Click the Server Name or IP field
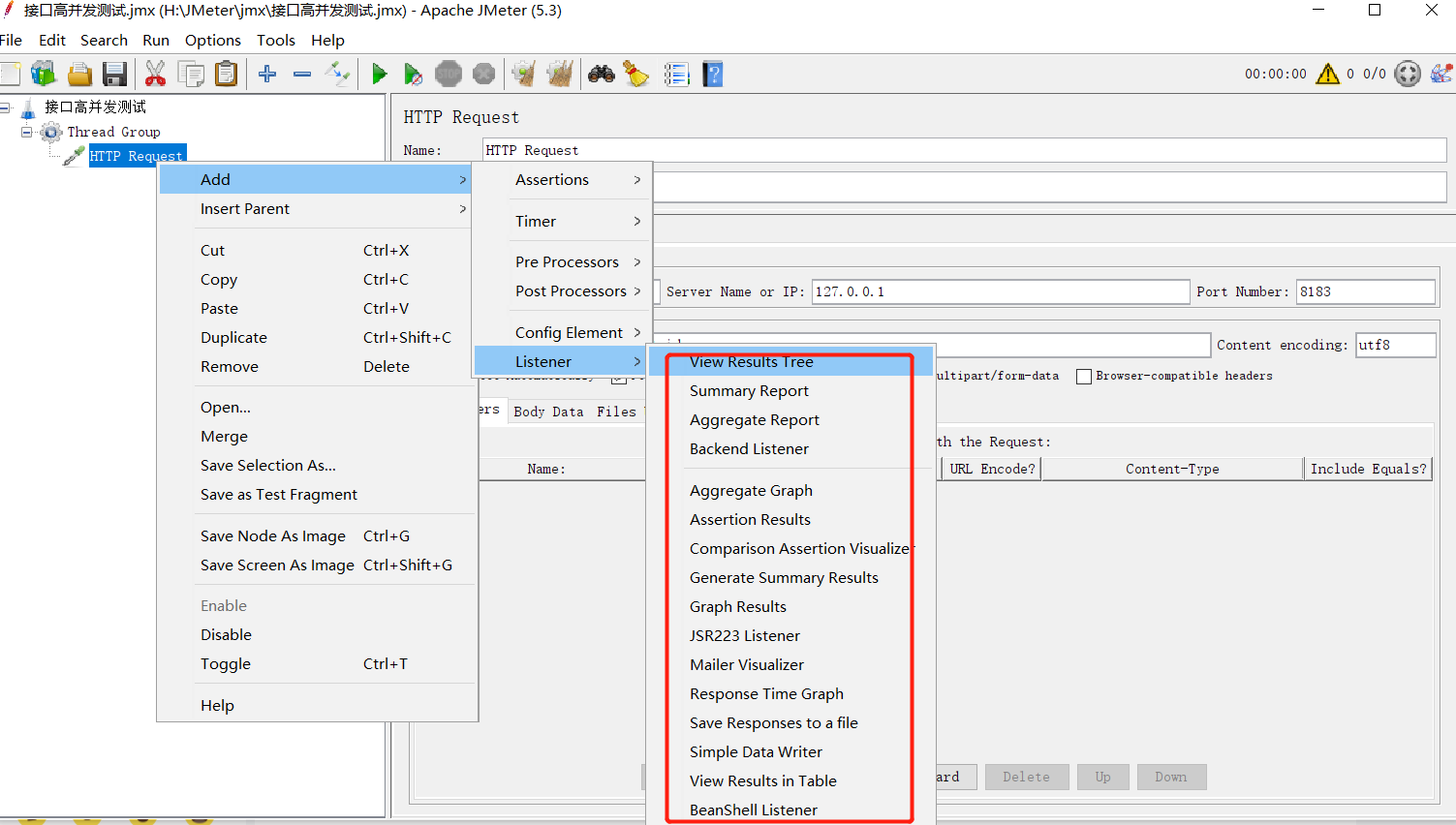This screenshot has height=825, width=1456. (1001, 291)
